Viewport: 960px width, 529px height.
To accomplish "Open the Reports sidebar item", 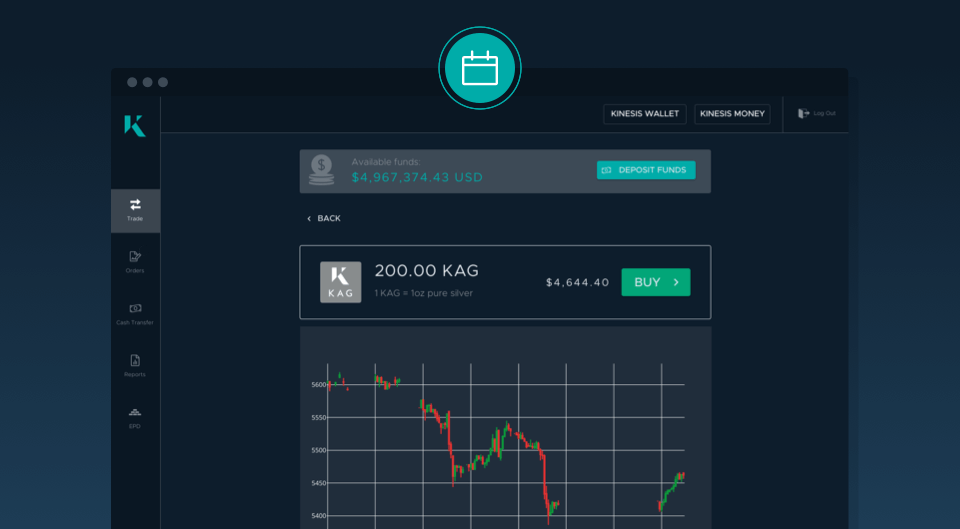I will tap(135, 366).
